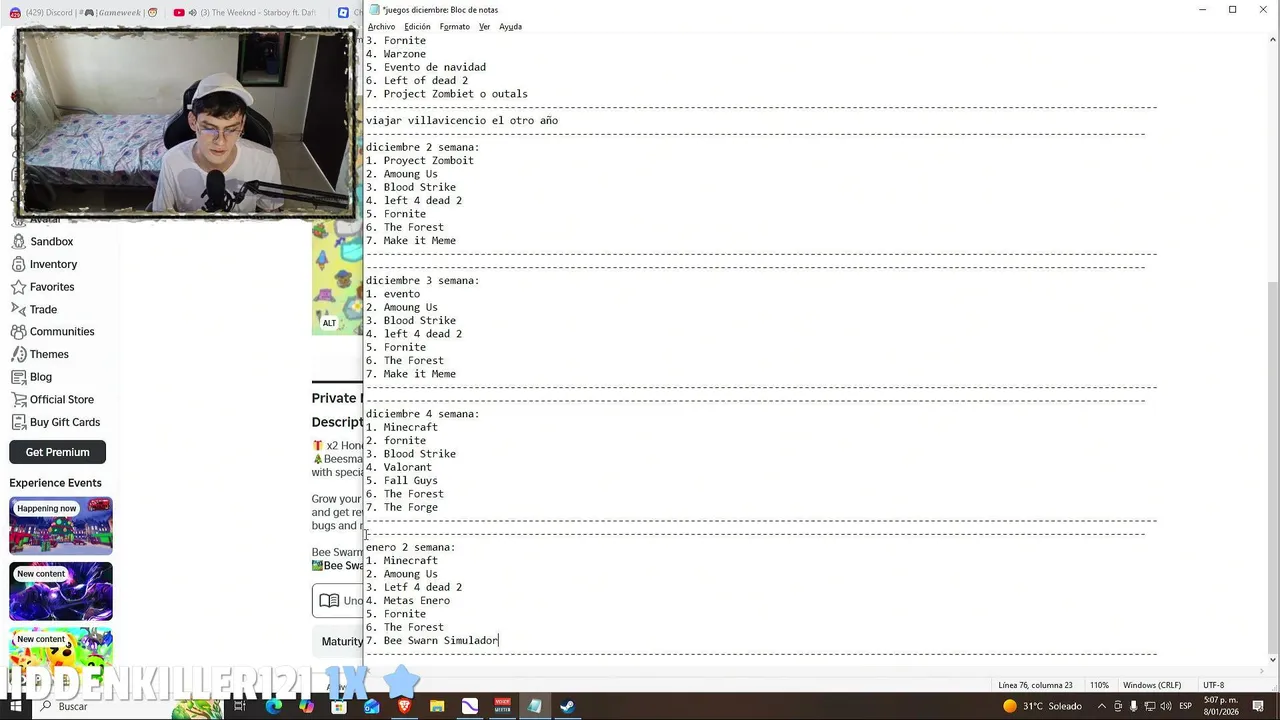Open the purple wave app on taskbar
This screenshot has width=1280, height=720.
(470, 706)
